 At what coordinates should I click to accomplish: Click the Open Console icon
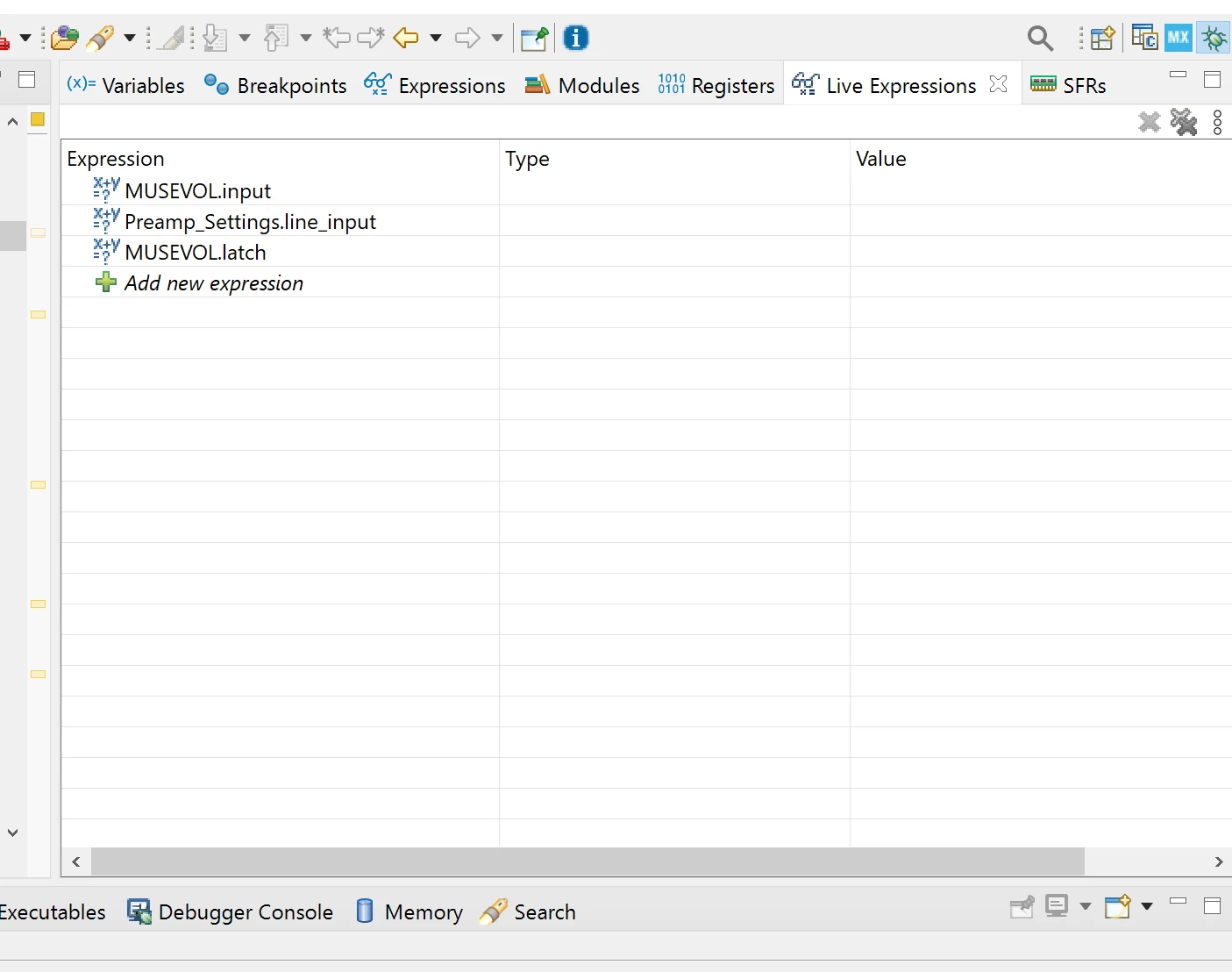point(1118,906)
